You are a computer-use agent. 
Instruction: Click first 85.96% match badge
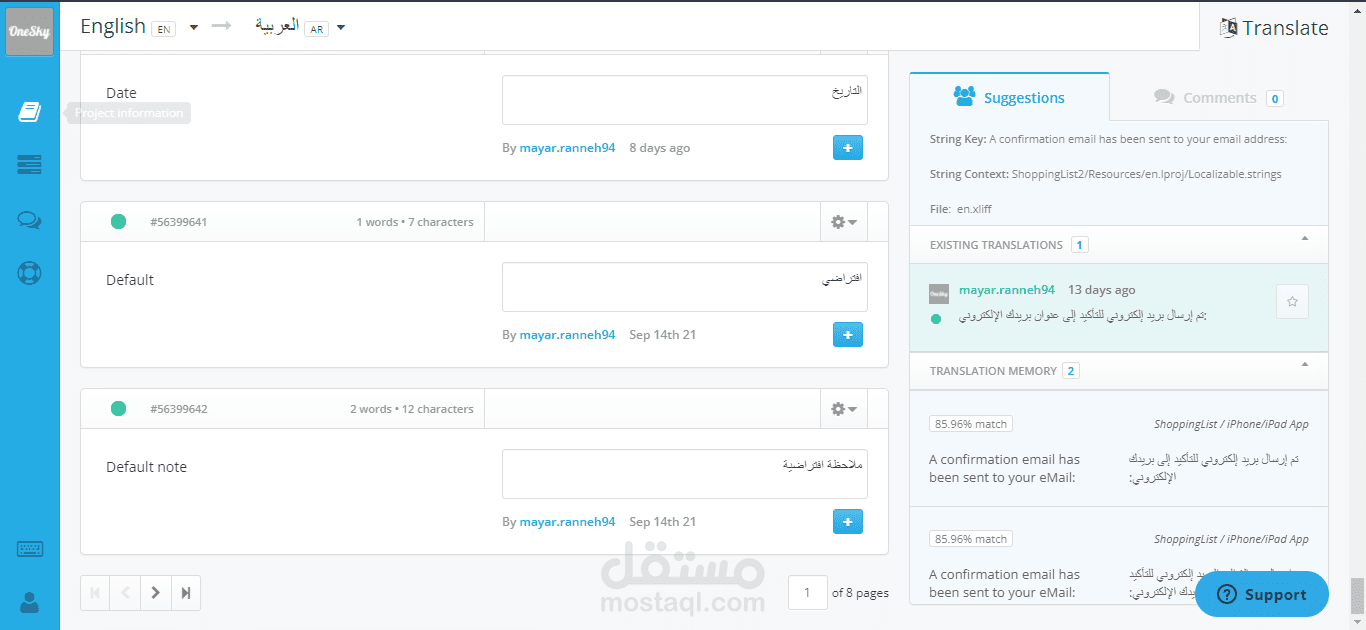point(970,424)
